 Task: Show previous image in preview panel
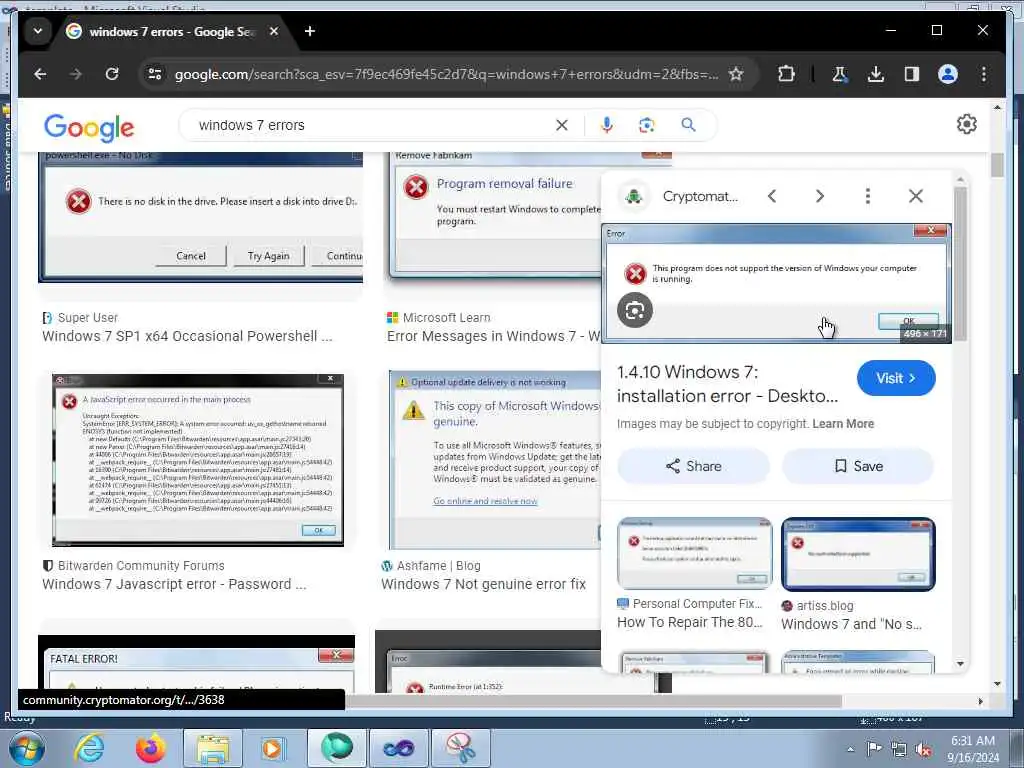(x=772, y=196)
